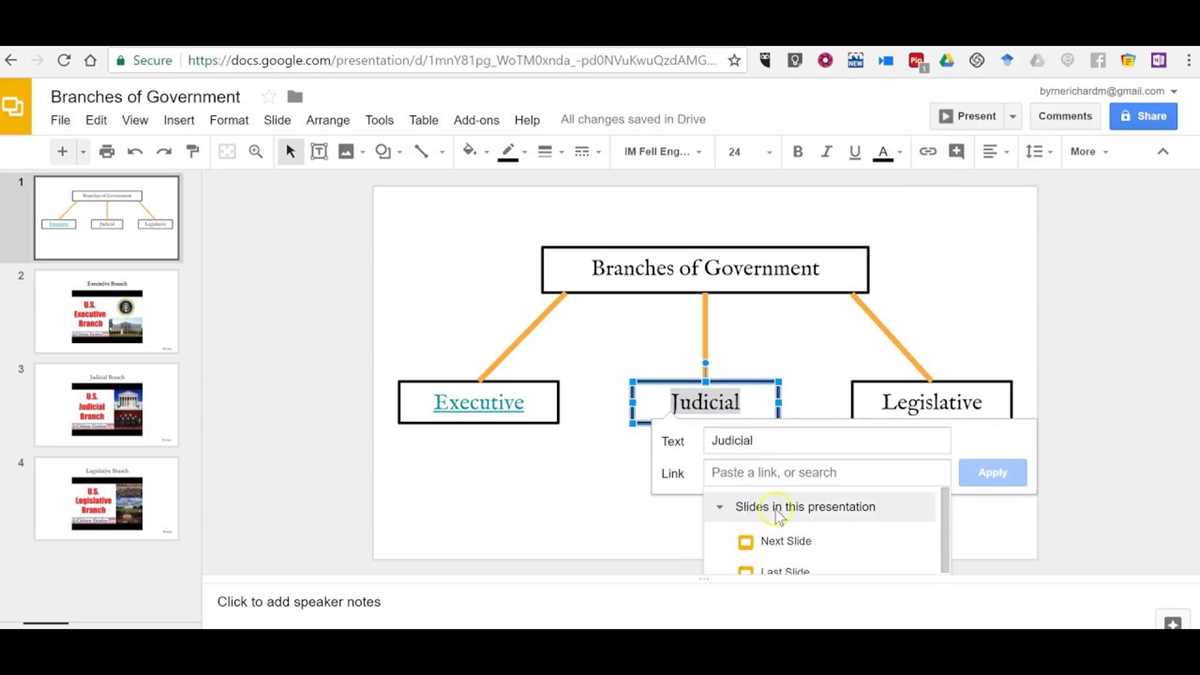Select slide 3 Judicial Branch thumbnail
Image resolution: width=1200 pixels, height=675 pixels.
[107, 405]
